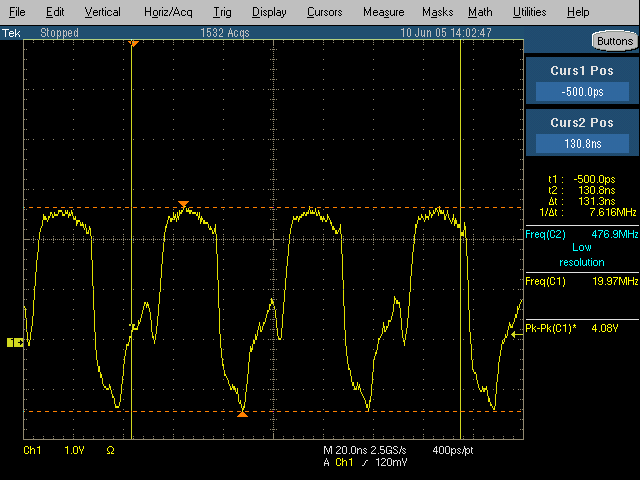Select the Pk-Pk(C1) 4.08V readout

[572, 328]
